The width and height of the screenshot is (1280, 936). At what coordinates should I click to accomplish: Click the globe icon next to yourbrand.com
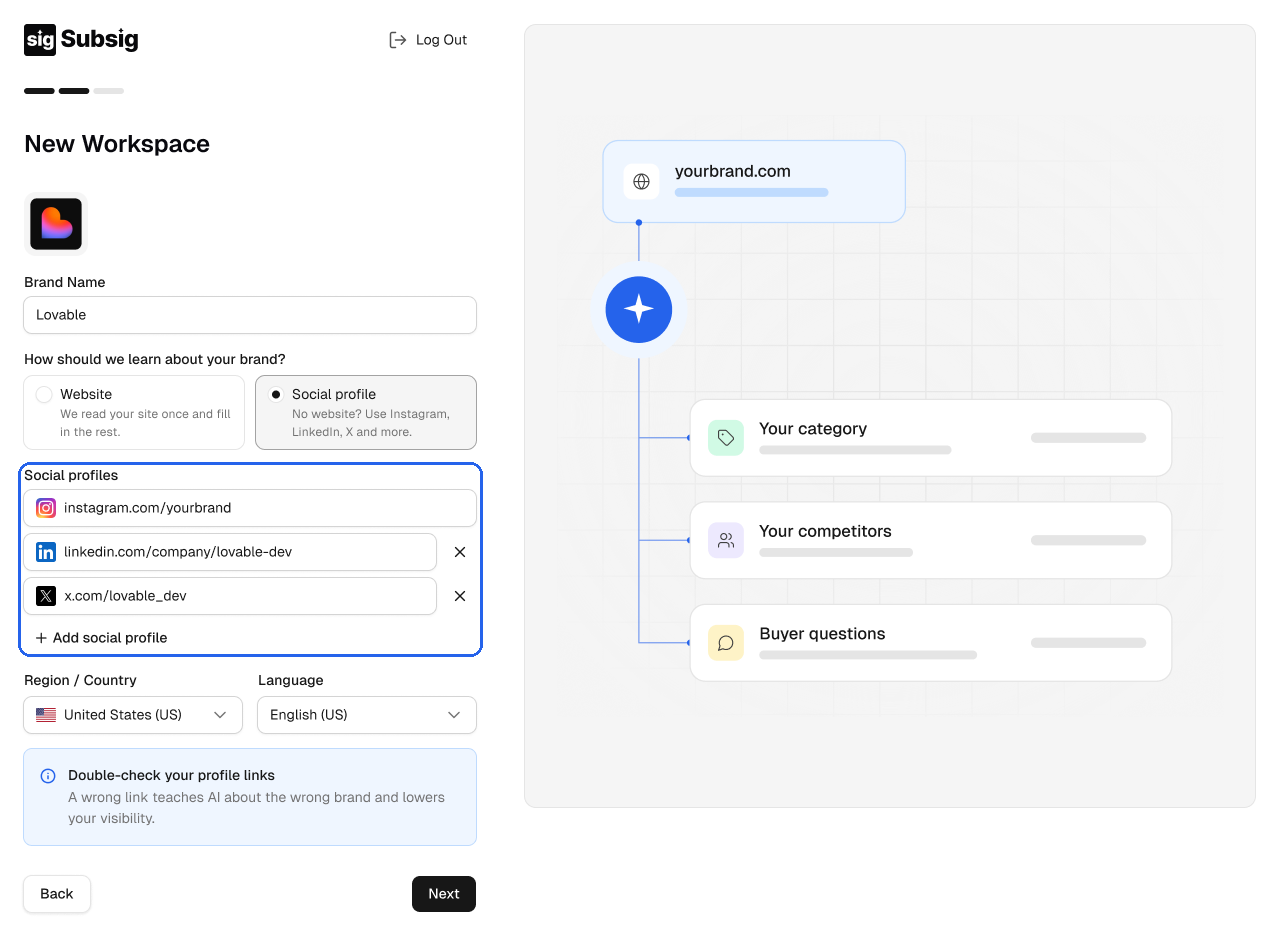642,182
